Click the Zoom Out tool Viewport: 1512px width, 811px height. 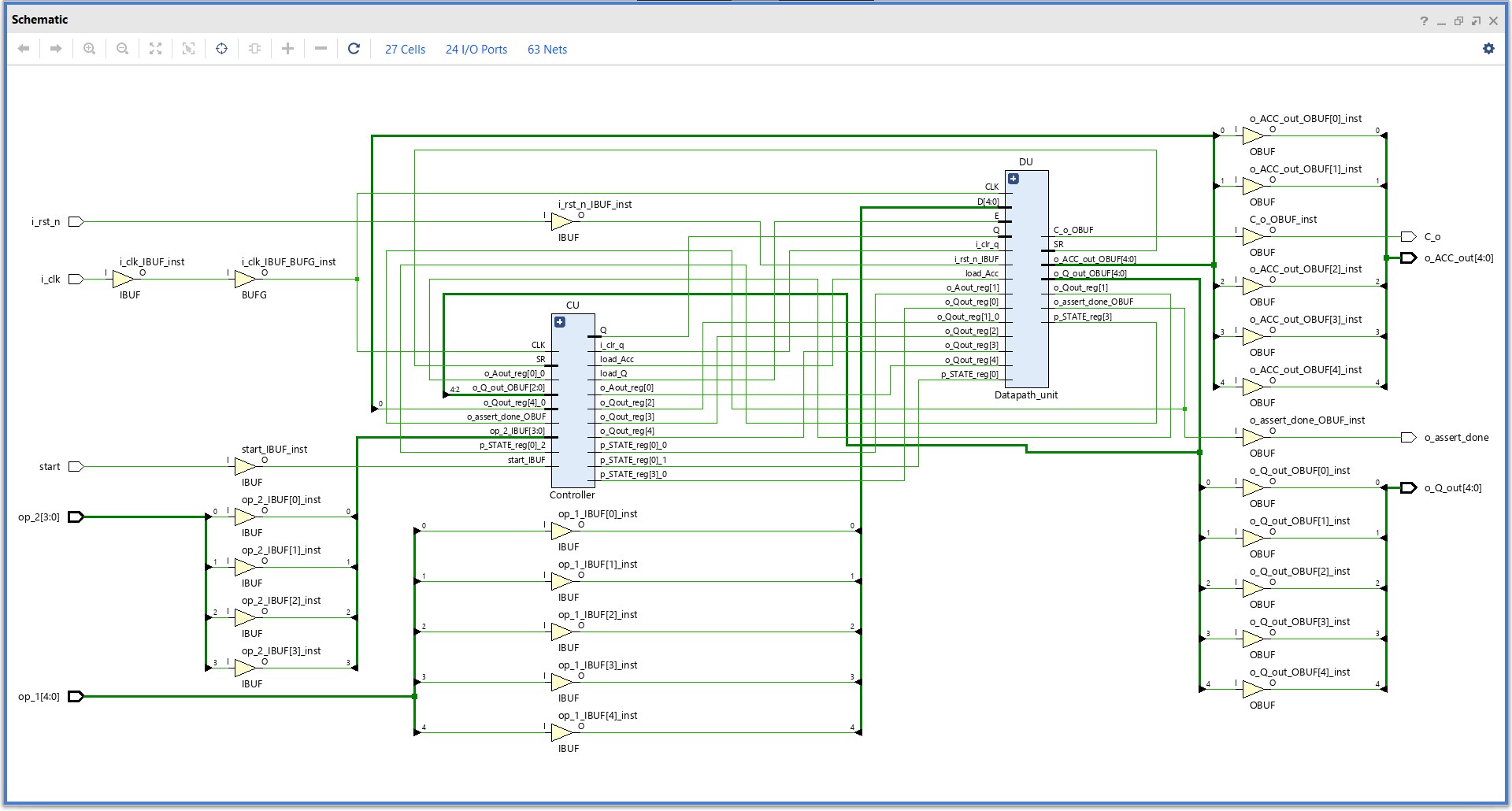pyautogui.click(x=123, y=48)
